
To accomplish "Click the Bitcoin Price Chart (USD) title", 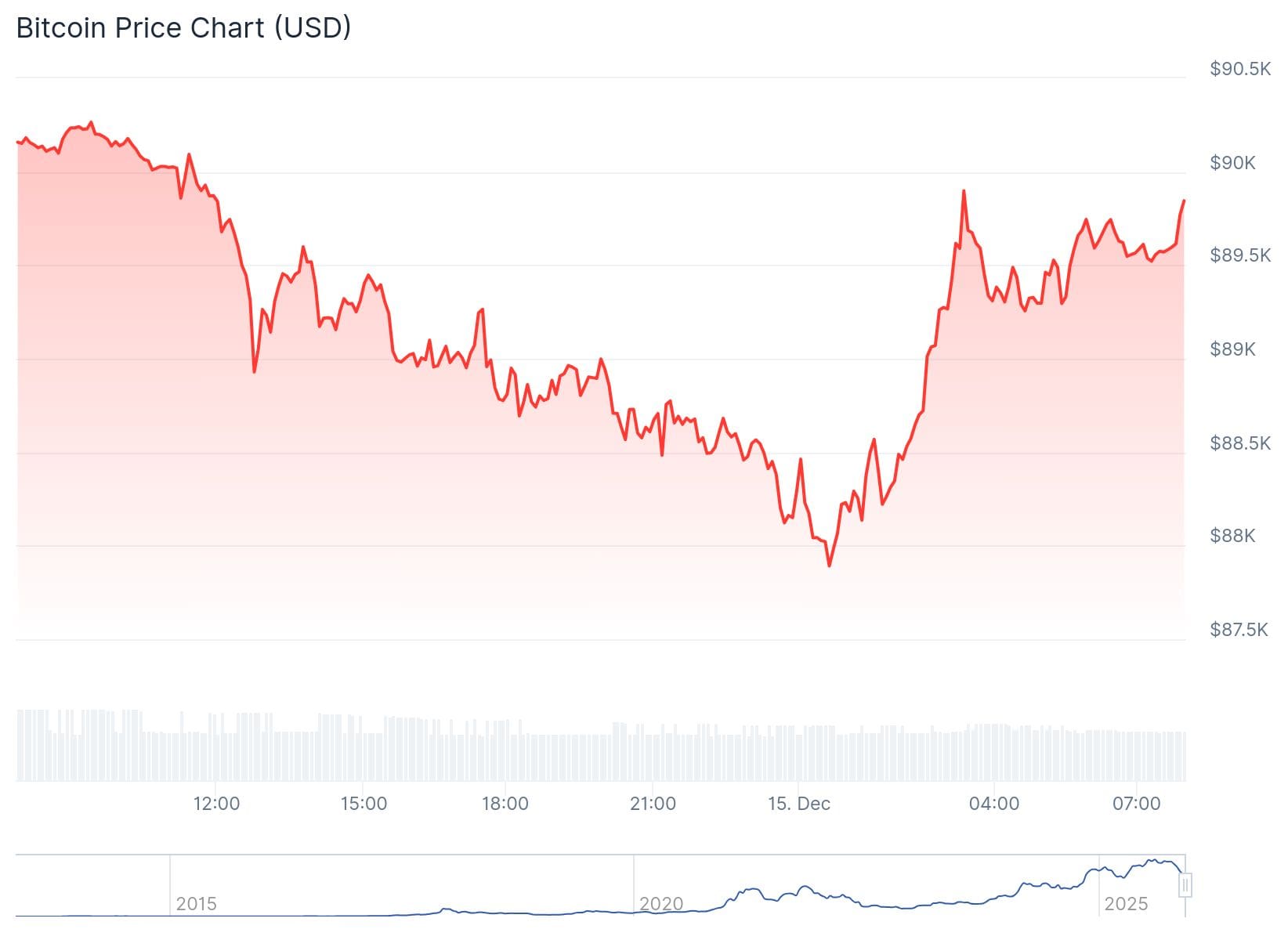I will pos(183,28).
